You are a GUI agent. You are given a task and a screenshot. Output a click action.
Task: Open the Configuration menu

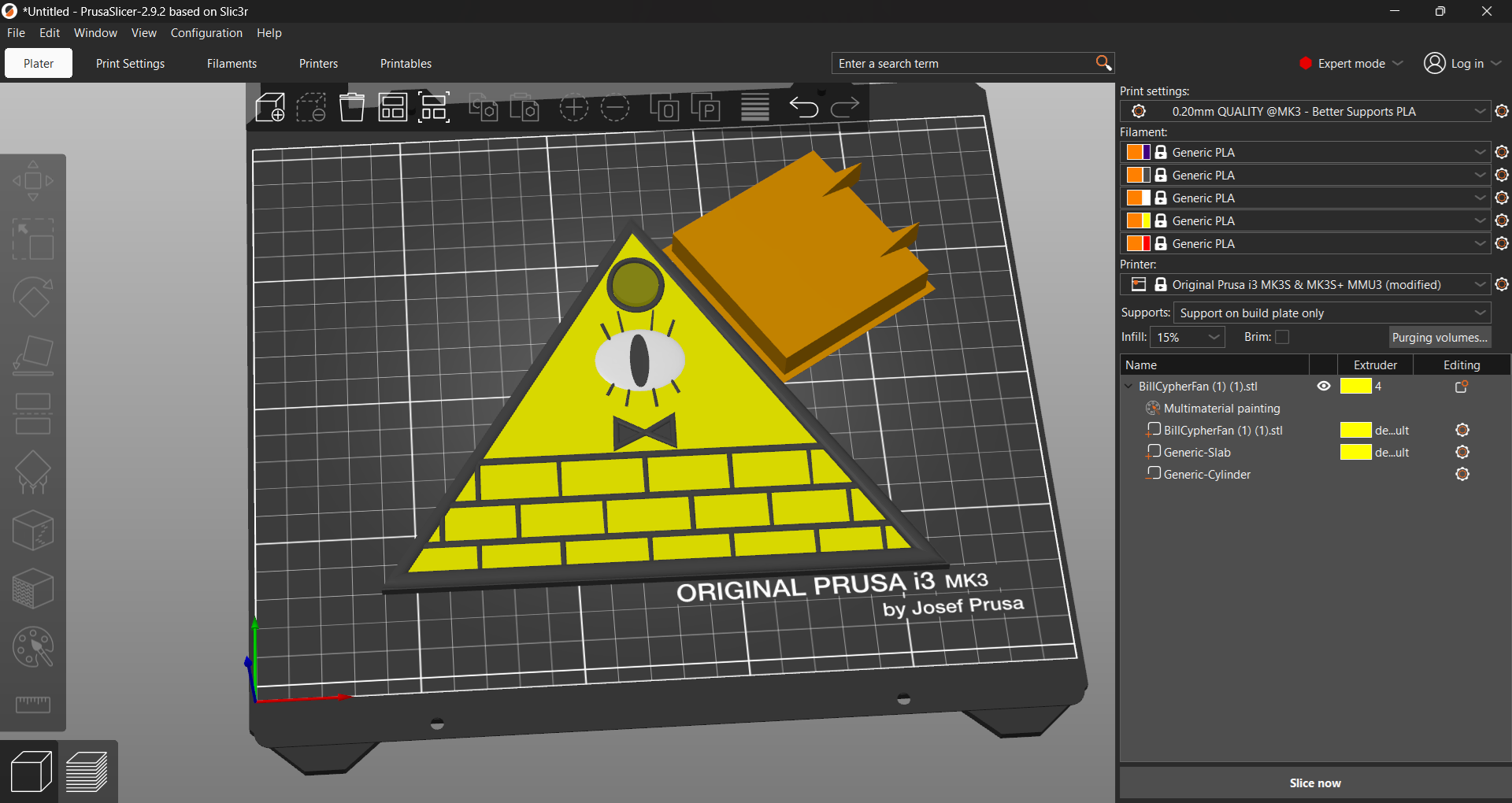point(206,33)
